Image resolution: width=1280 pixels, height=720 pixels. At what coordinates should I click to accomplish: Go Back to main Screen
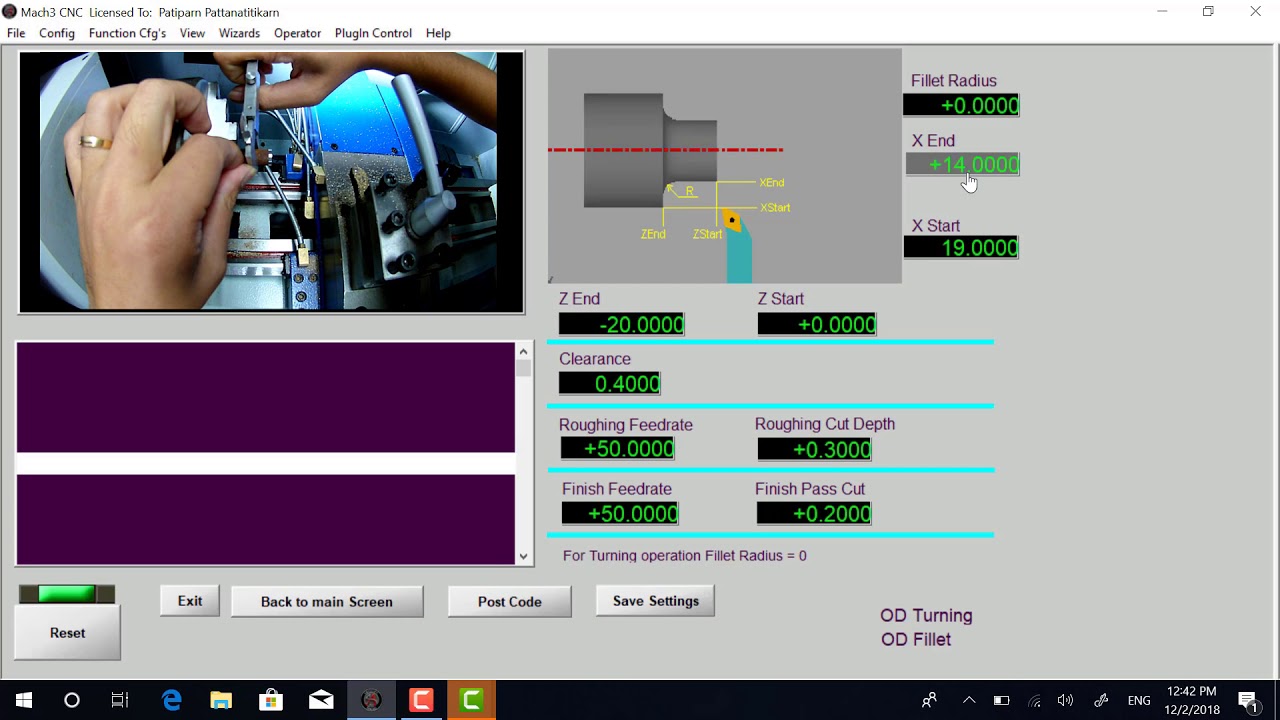point(327,602)
